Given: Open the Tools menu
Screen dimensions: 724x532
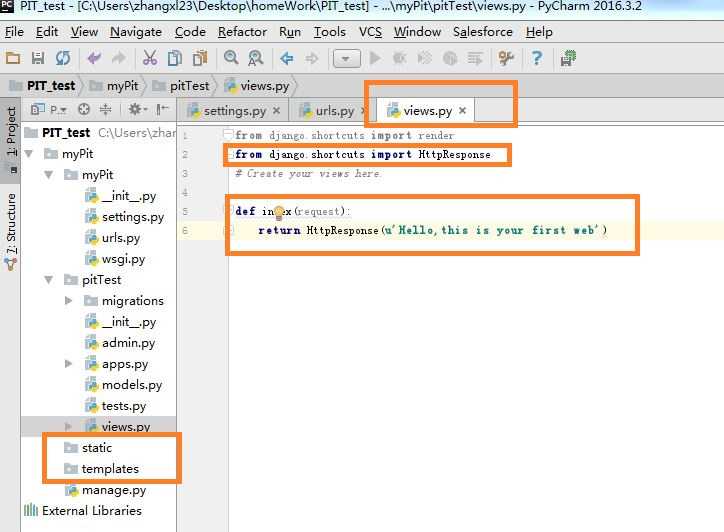Looking at the screenshot, I should pos(330,32).
